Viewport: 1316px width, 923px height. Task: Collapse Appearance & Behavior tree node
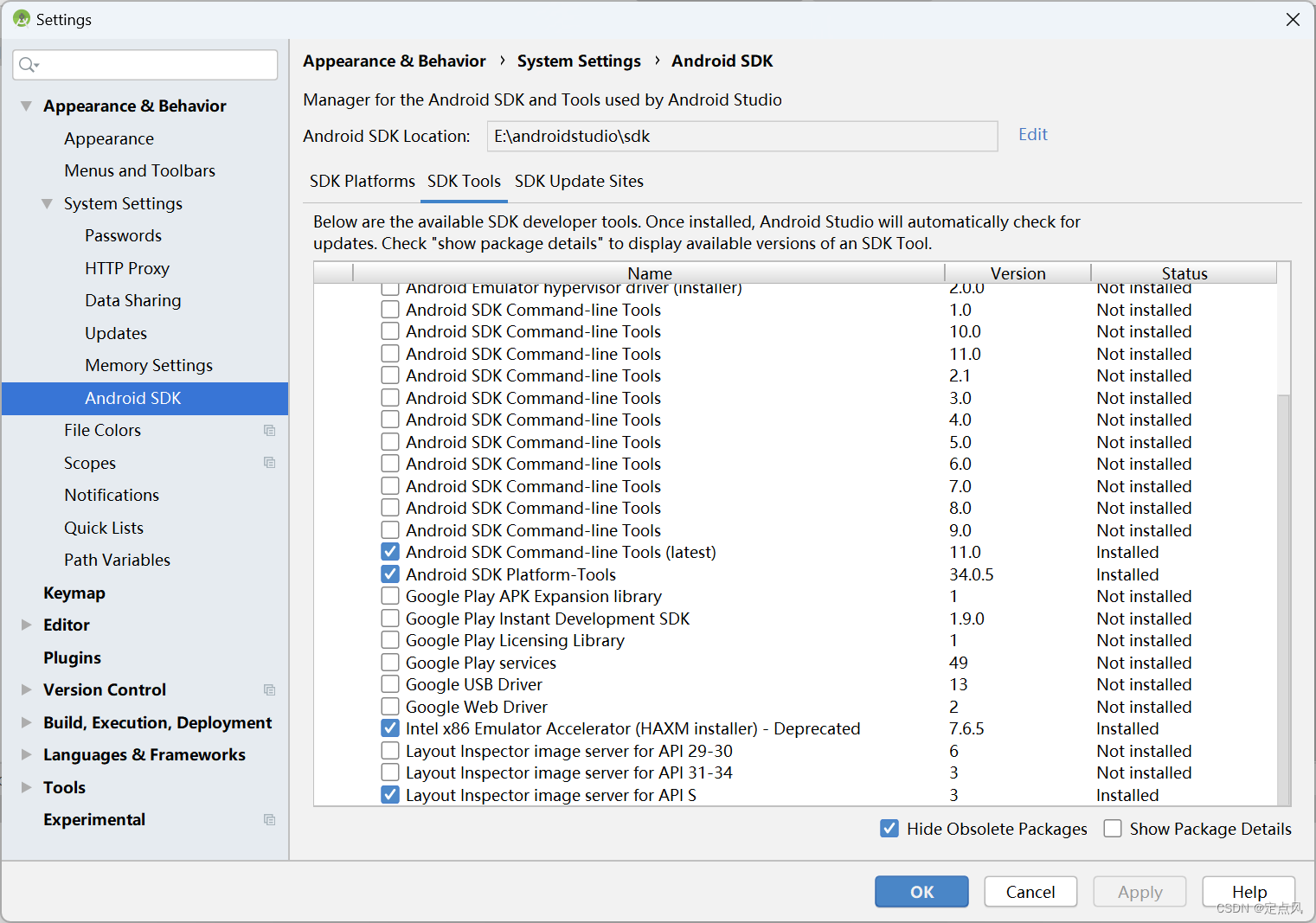pyautogui.click(x=26, y=106)
